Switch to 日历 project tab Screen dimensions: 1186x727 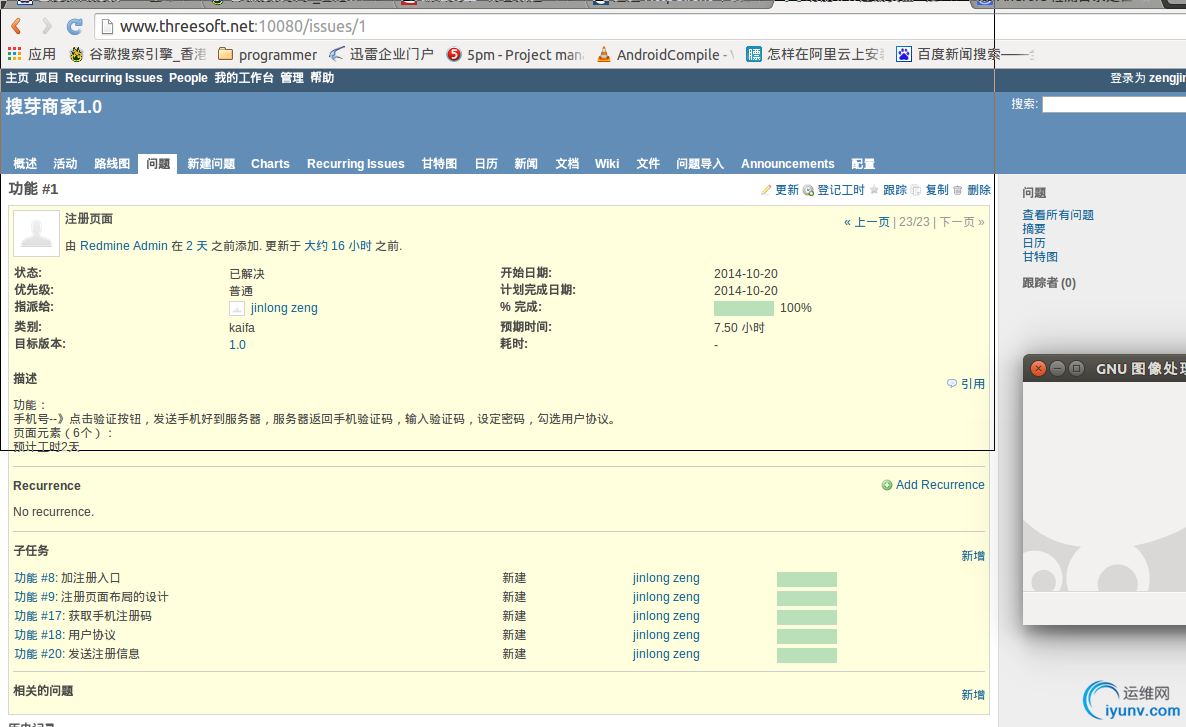point(486,163)
